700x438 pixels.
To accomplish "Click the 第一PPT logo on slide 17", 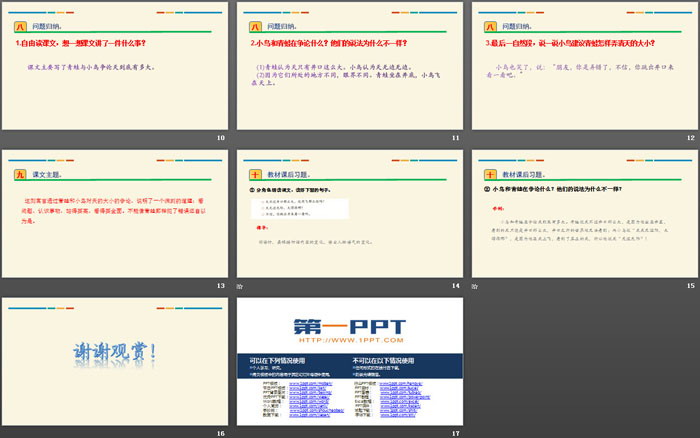I will (x=349, y=325).
